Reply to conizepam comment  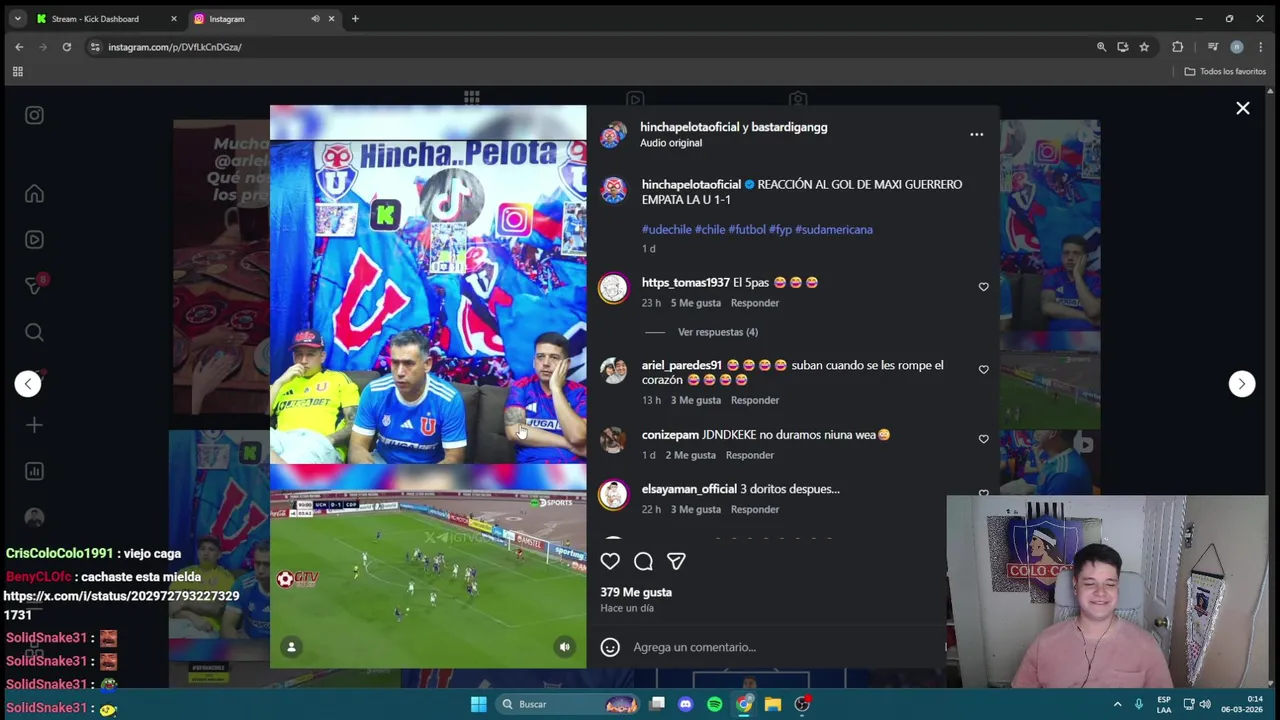(749, 455)
